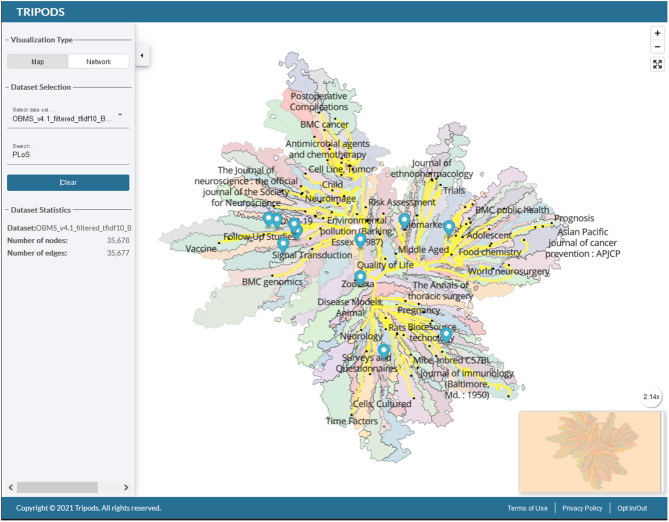Screen dimensions: 669x522
Task: Open the Terms of Use link
Action: coord(527,508)
